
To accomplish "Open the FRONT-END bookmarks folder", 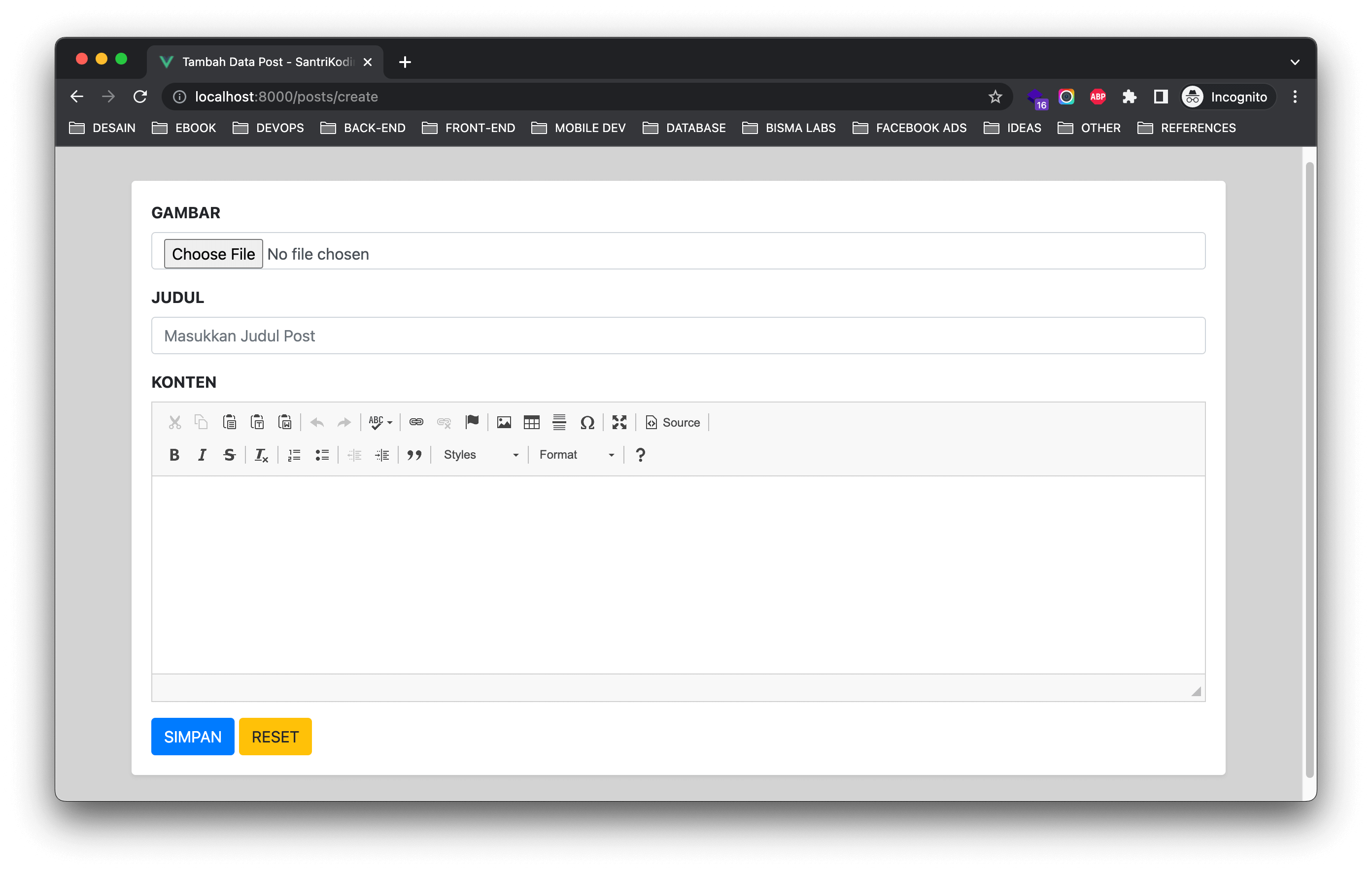I will (x=468, y=128).
